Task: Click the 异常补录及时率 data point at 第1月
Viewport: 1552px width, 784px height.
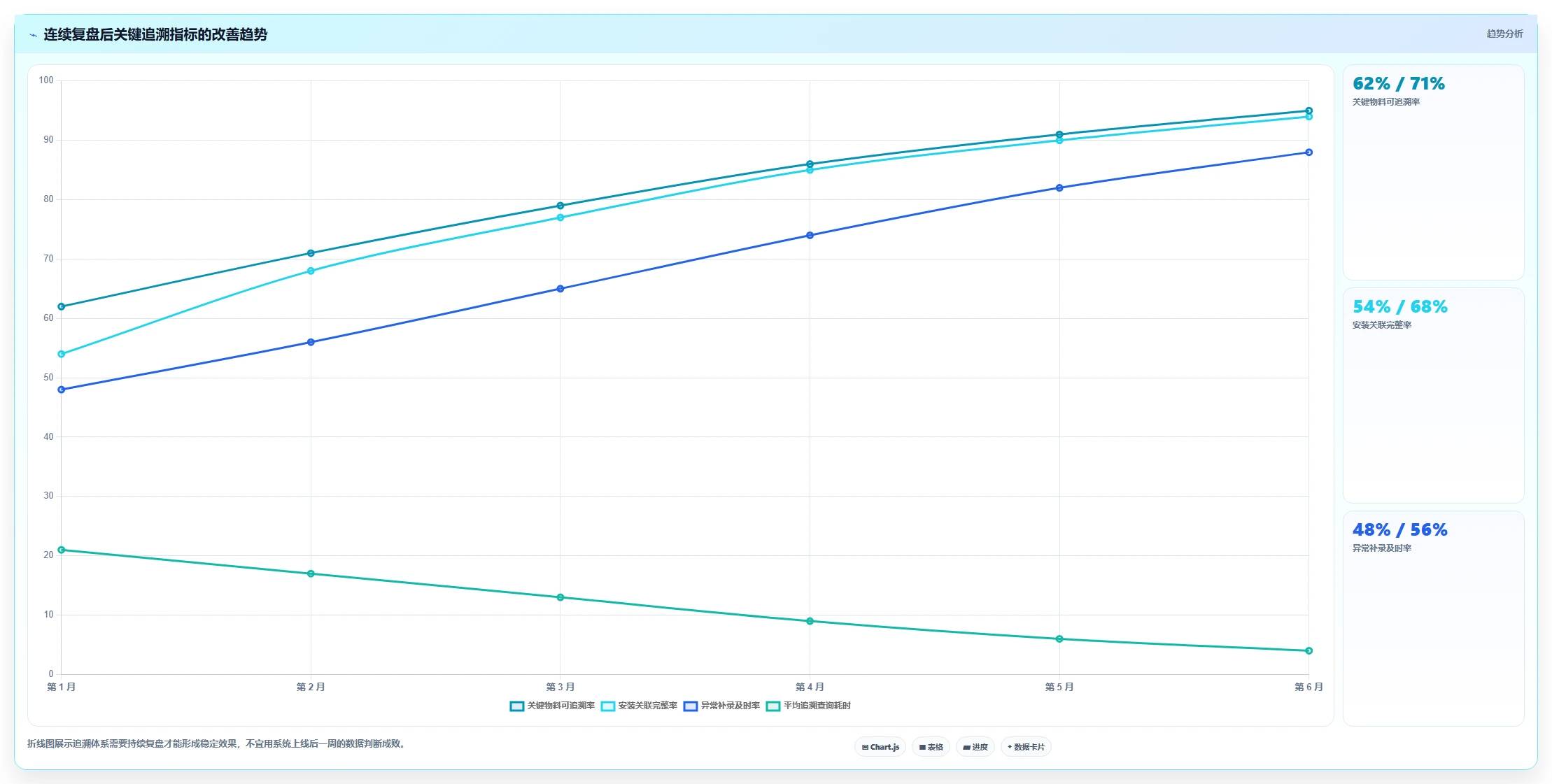Action: (62, 390)
